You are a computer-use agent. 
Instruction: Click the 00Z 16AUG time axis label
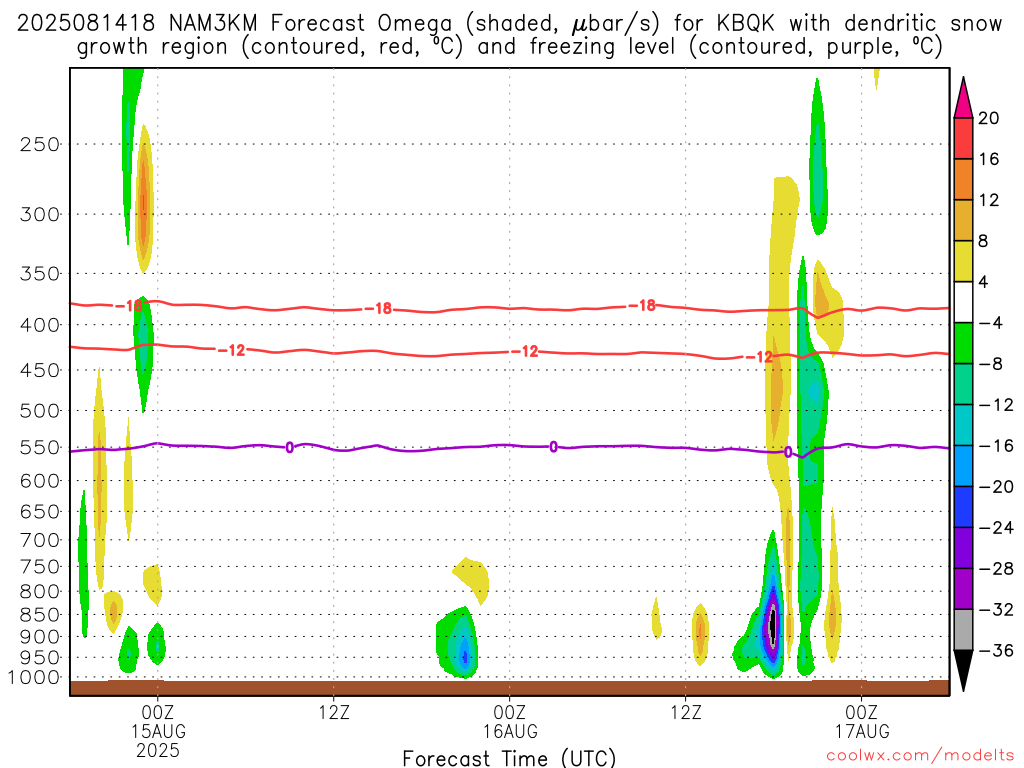tap(510, 722)
